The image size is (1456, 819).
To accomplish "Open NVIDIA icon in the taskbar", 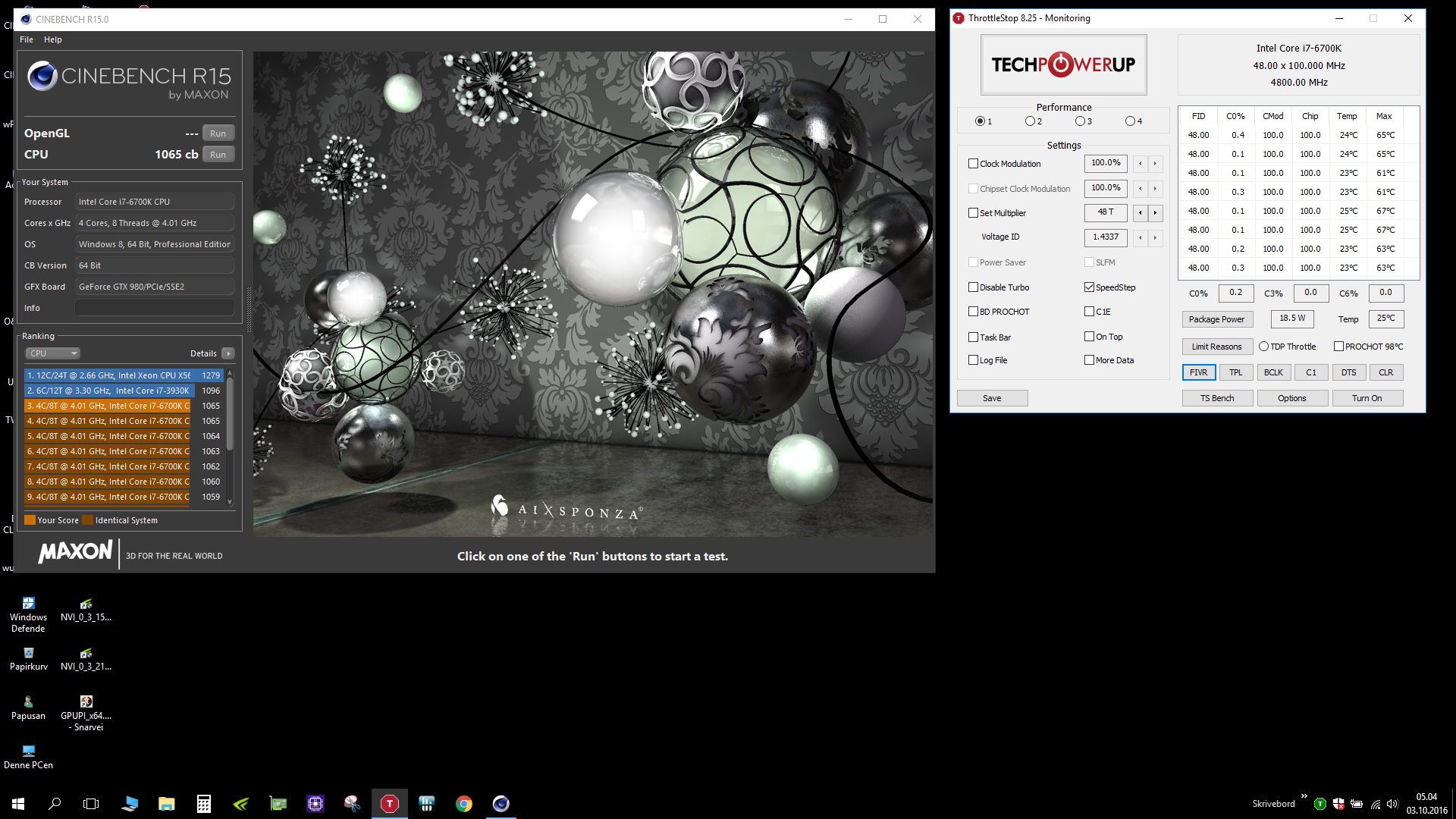I will coord(241,804).
